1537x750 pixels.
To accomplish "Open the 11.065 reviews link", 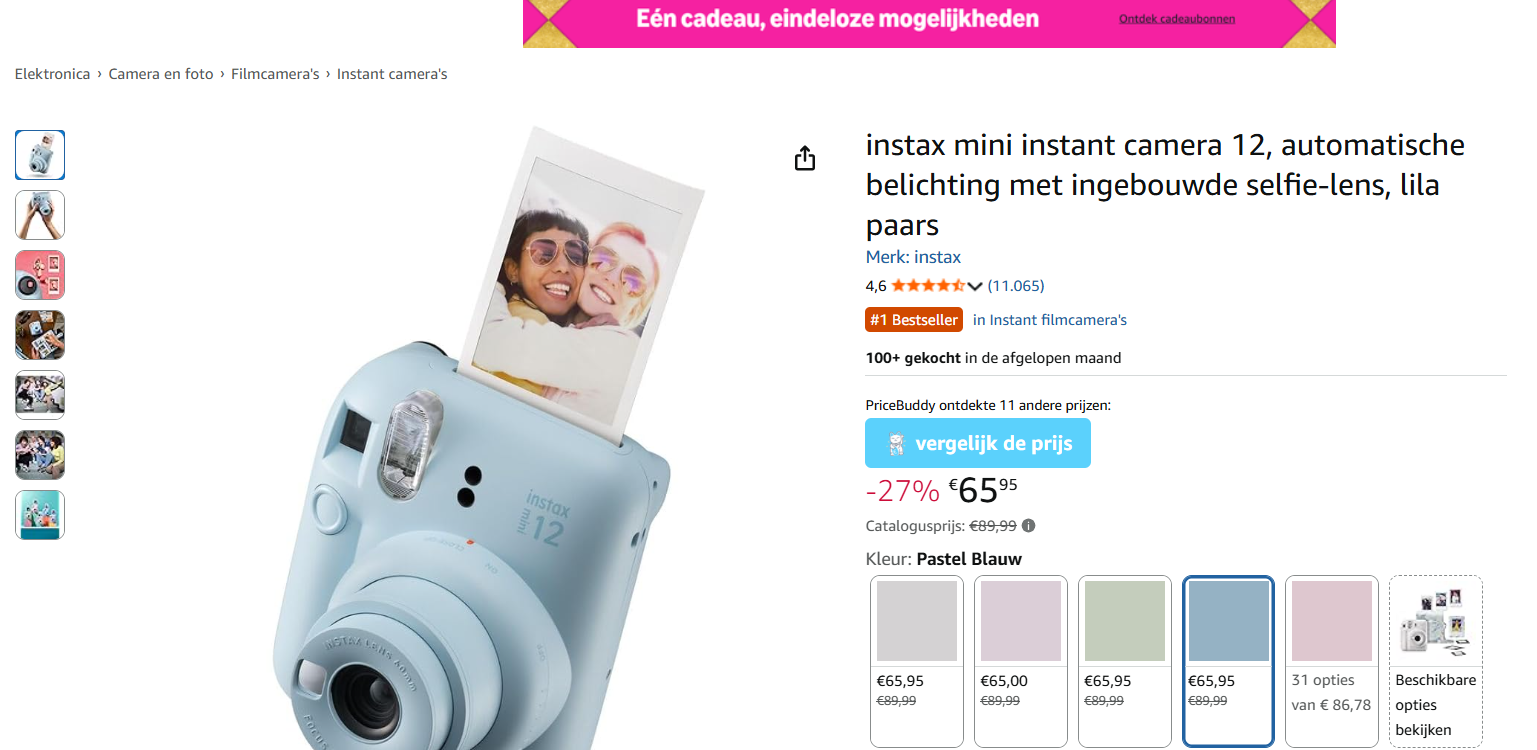I will (x=1015, y=286).
